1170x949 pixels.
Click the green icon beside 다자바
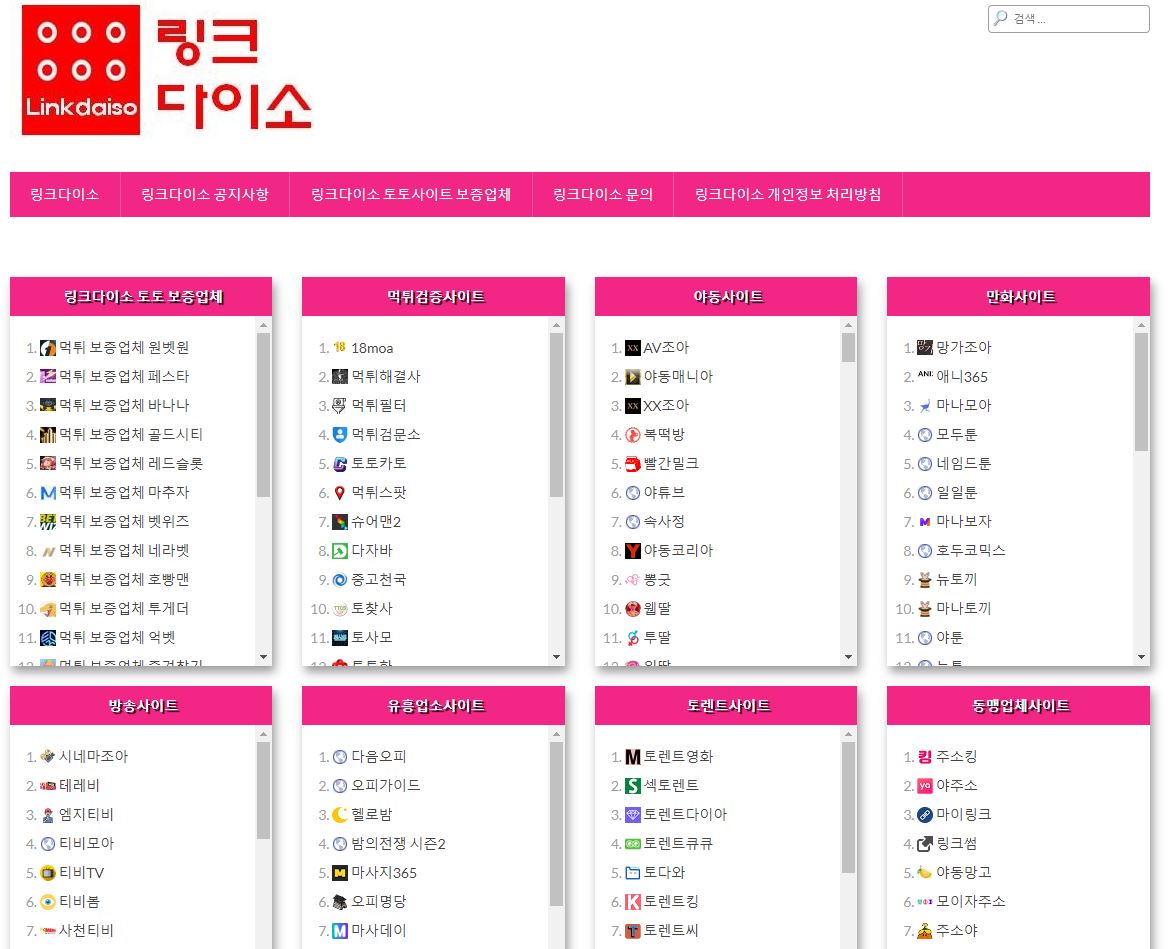(340, 551)
